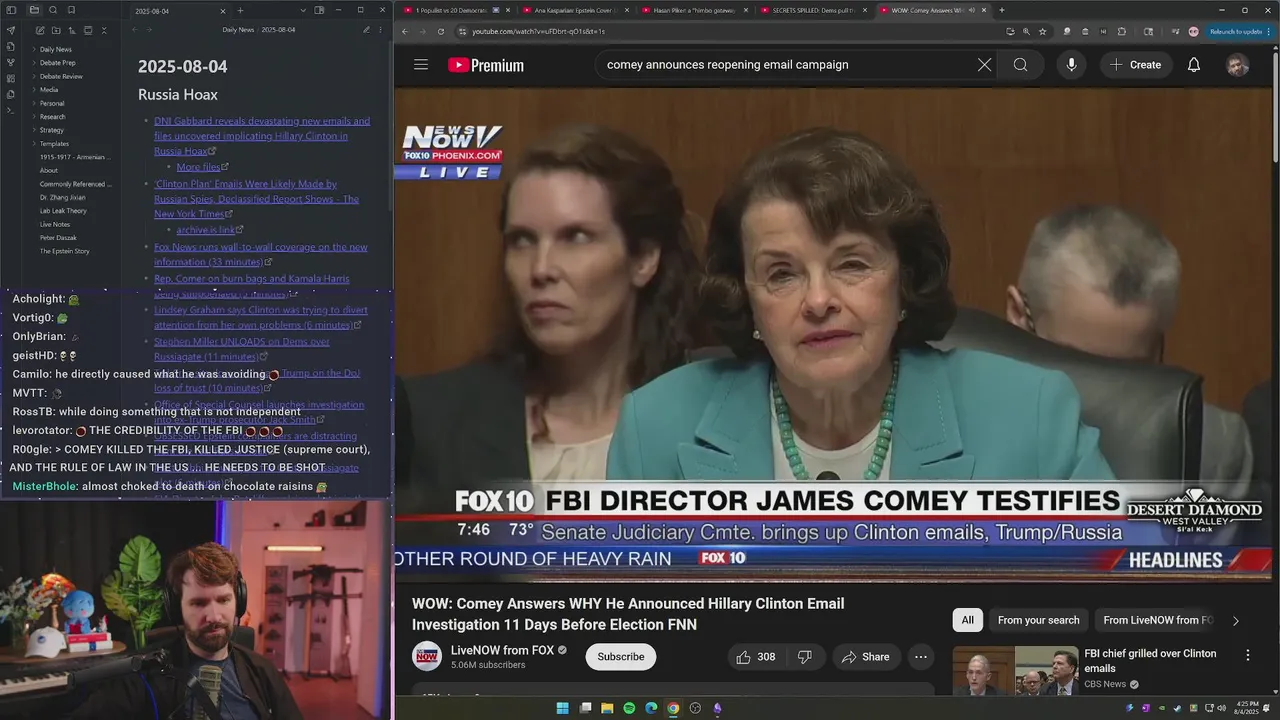The height and width of the screenshot is (720, 1280).
Task: Open the DNI Gabbard reveals emails link
Action: (261, 136)
